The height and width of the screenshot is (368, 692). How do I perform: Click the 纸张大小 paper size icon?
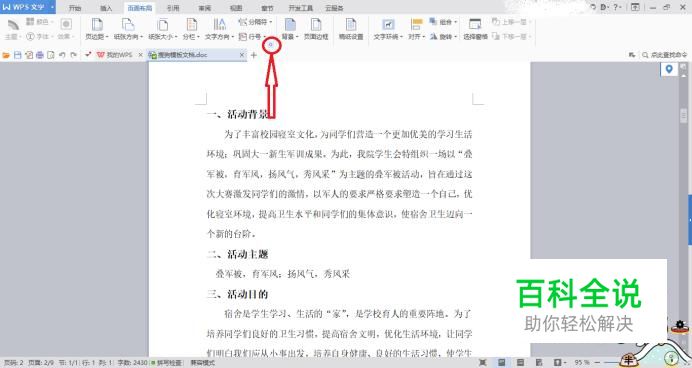coord(162,24)
